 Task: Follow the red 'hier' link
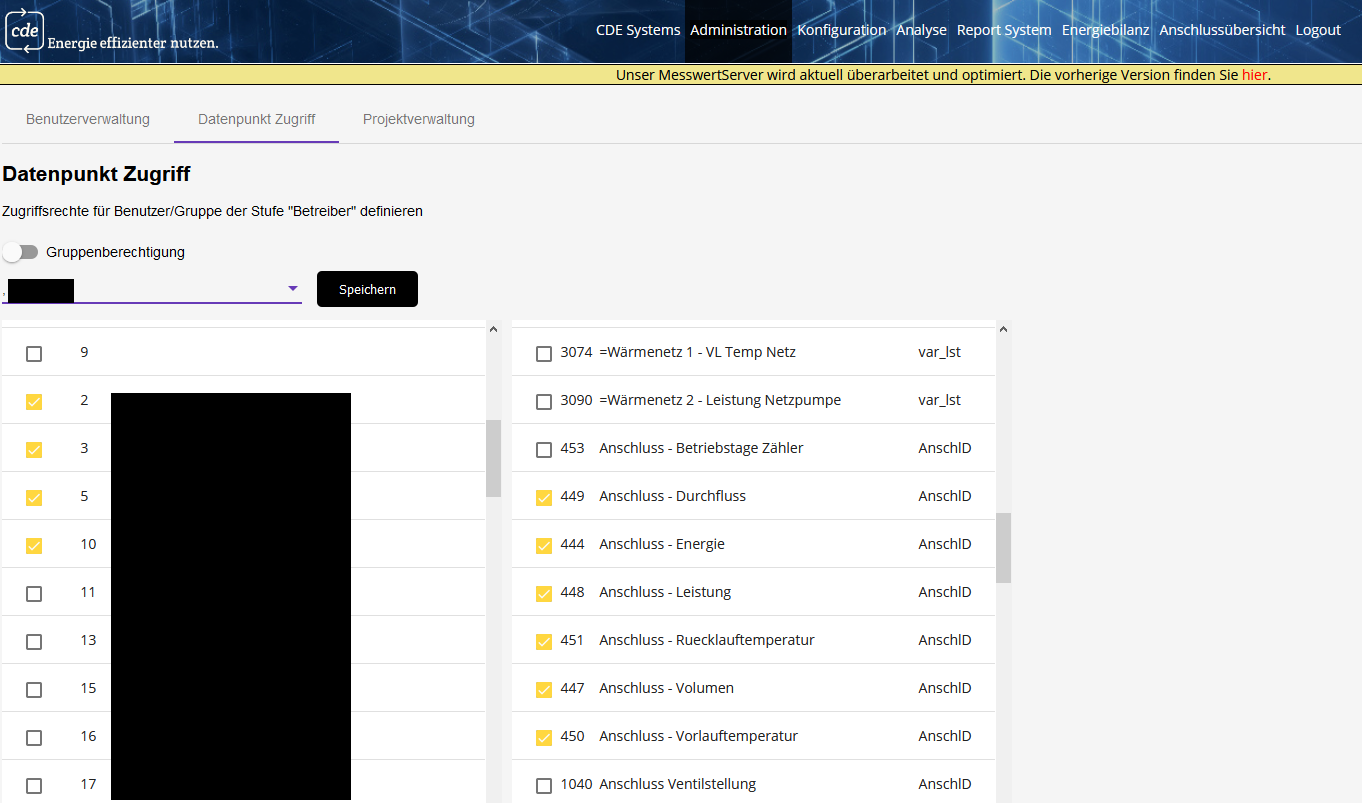(x=1254, y=75)
